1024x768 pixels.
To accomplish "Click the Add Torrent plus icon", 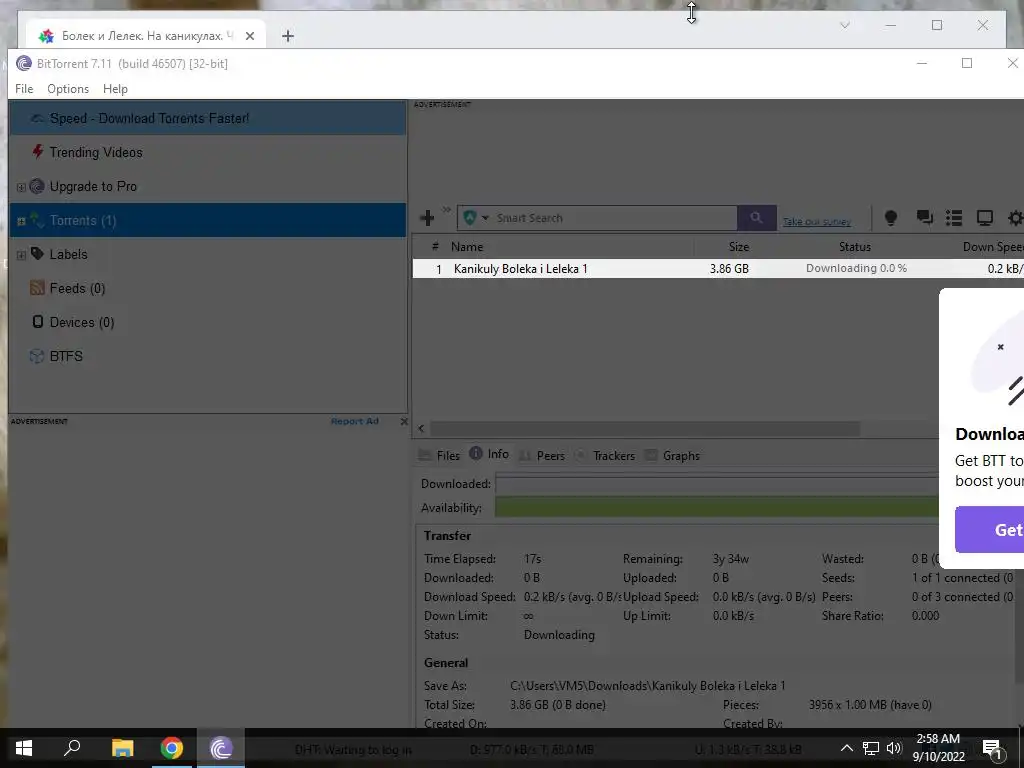I will pyautogui.click(x=427, y=217).
